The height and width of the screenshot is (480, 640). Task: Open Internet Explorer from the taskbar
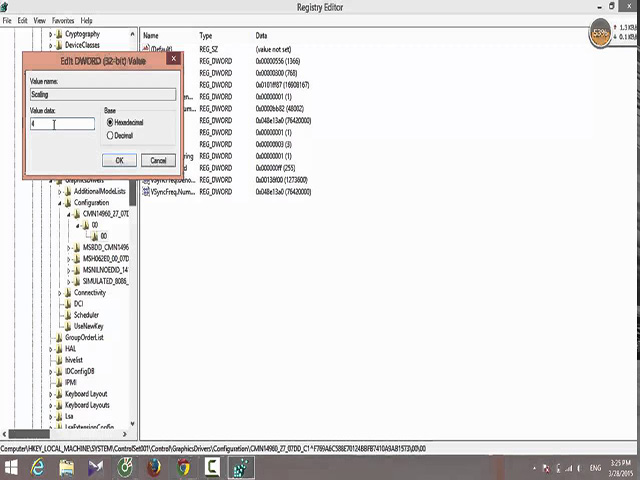click(x=38, y=467)
